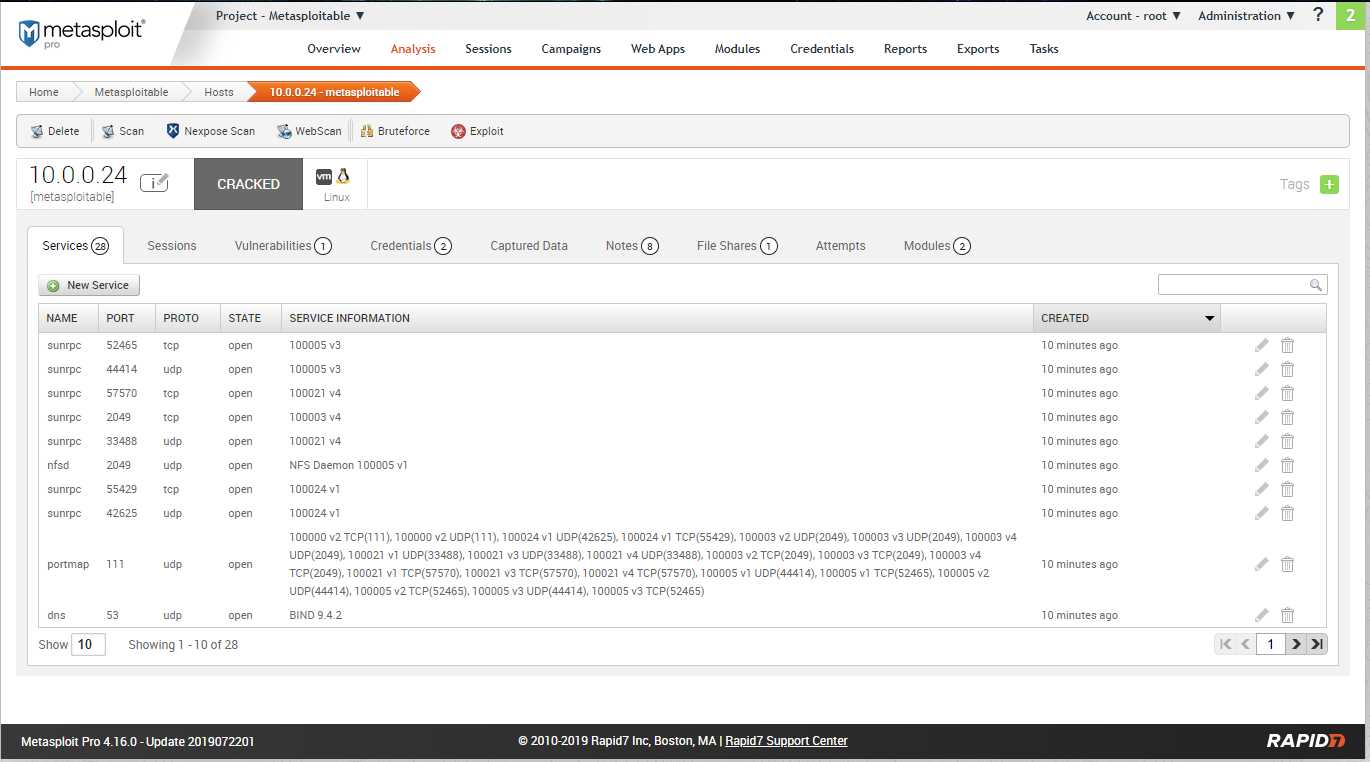Open the Campaigns menu

click(x=571, y=48)
